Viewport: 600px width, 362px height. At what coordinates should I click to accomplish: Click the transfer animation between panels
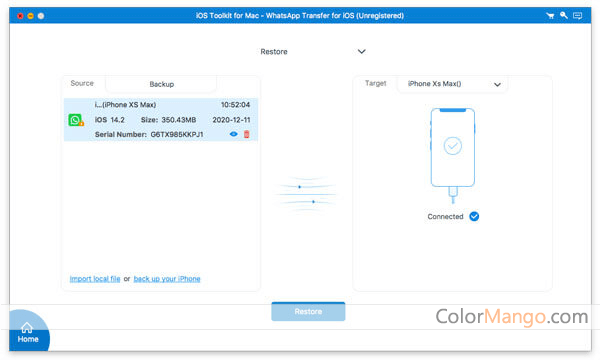pyautogui.click(x=306, y=194)
